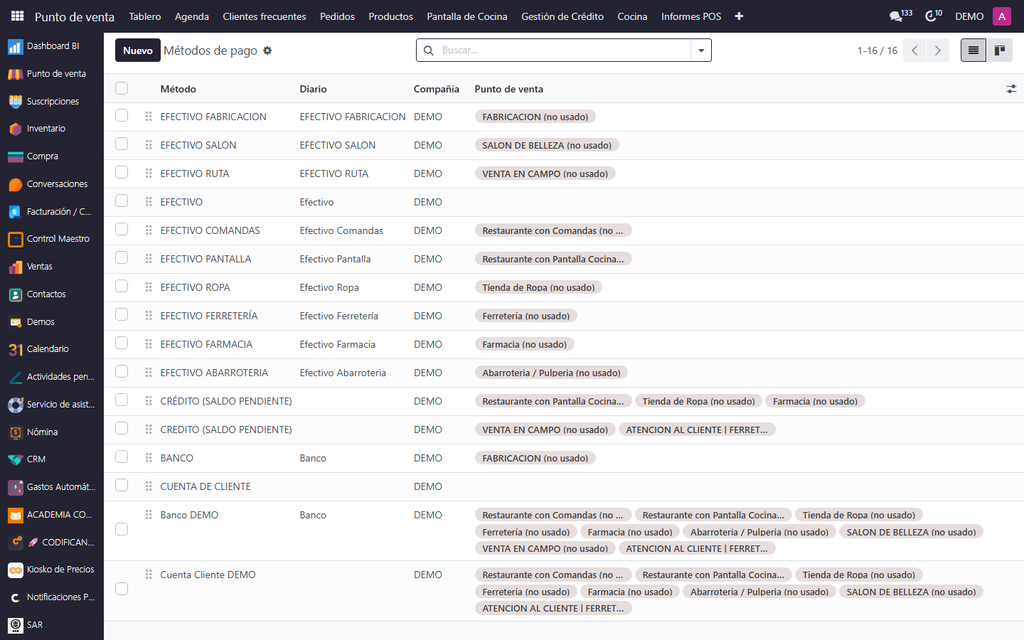Focus the Buscar search field
This screenshot has width=1024, height=640.
(x=564, y=50)
